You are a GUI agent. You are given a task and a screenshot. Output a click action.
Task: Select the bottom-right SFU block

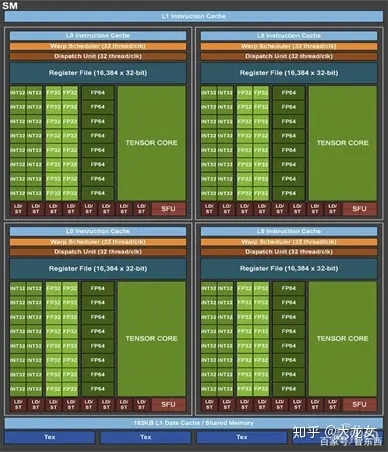click(359, 405)
